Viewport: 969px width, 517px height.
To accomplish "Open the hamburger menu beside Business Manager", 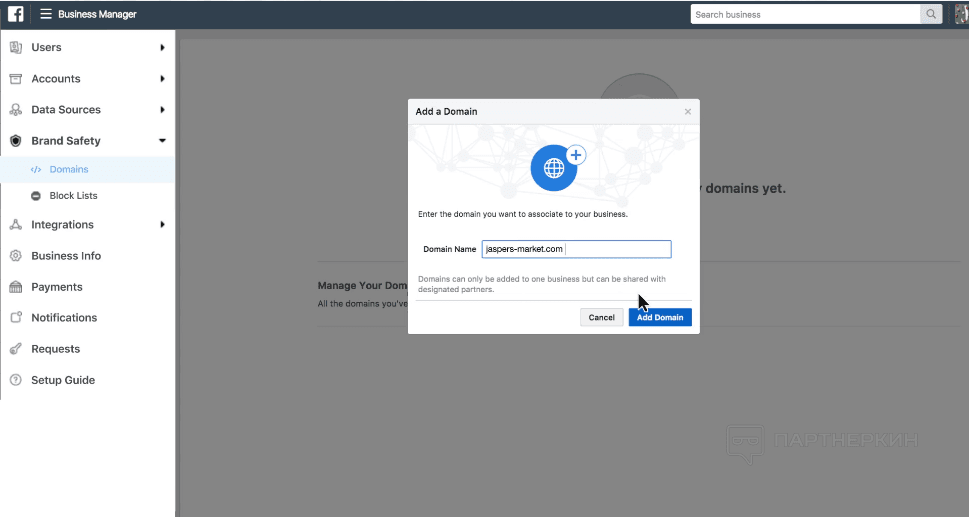I will 46,14.
